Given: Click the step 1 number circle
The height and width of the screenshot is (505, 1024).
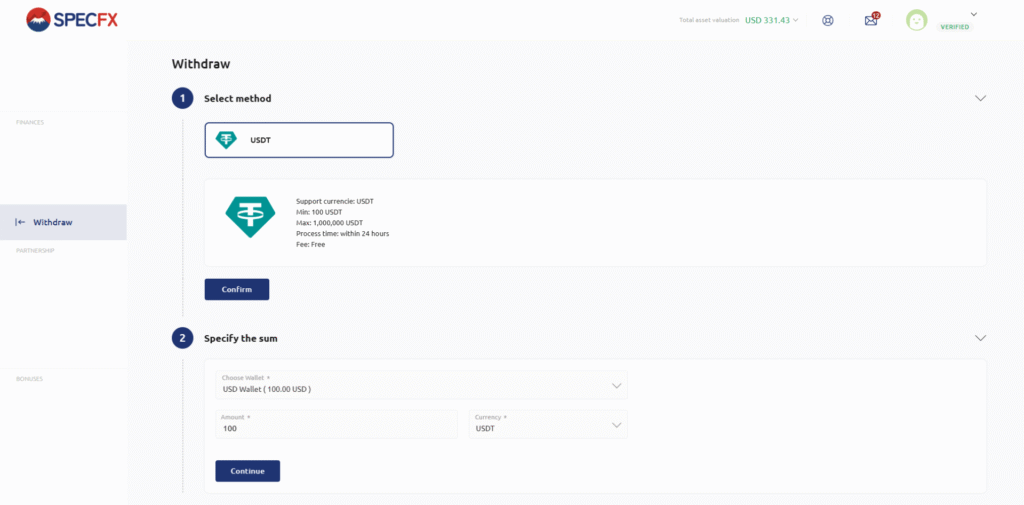Looking at the screenshot, I should pos(182,98).
